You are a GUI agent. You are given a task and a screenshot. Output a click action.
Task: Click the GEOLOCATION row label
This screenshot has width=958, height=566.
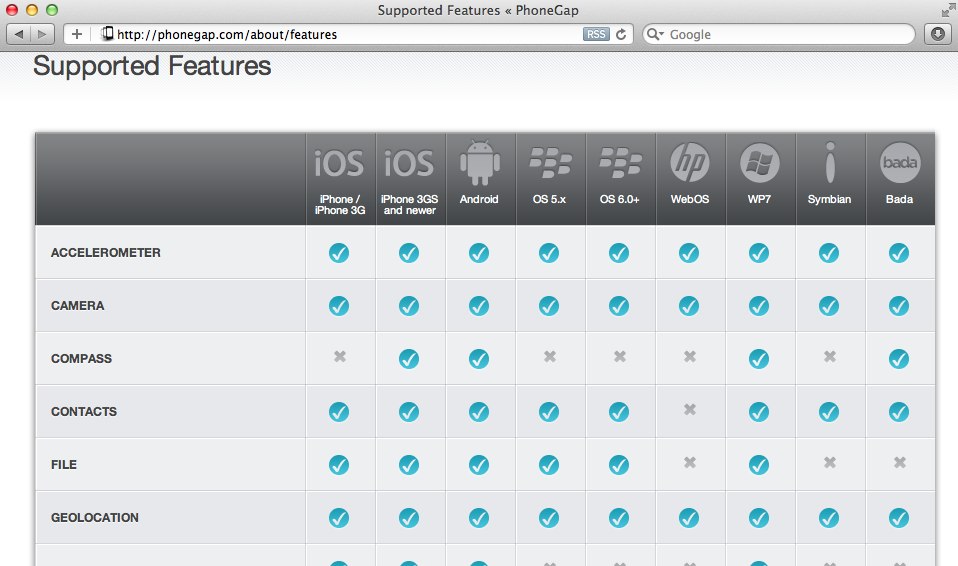[95, 518]
